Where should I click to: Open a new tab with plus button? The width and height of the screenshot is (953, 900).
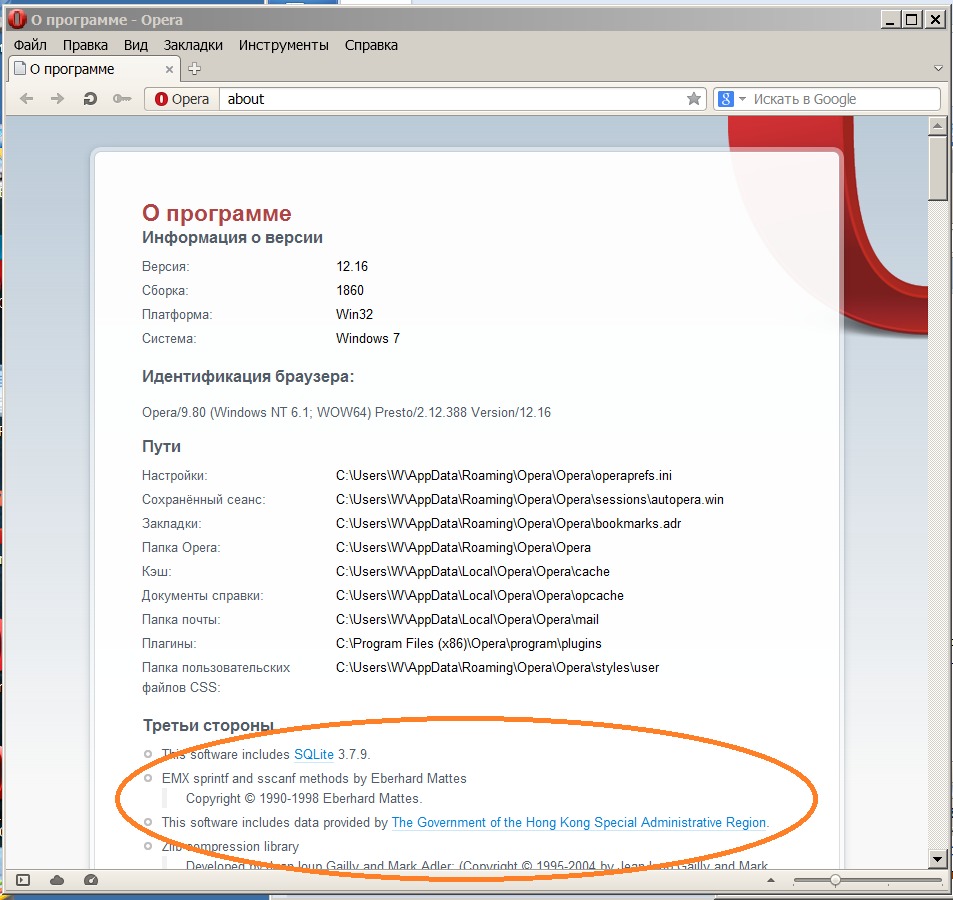(195, 69)
